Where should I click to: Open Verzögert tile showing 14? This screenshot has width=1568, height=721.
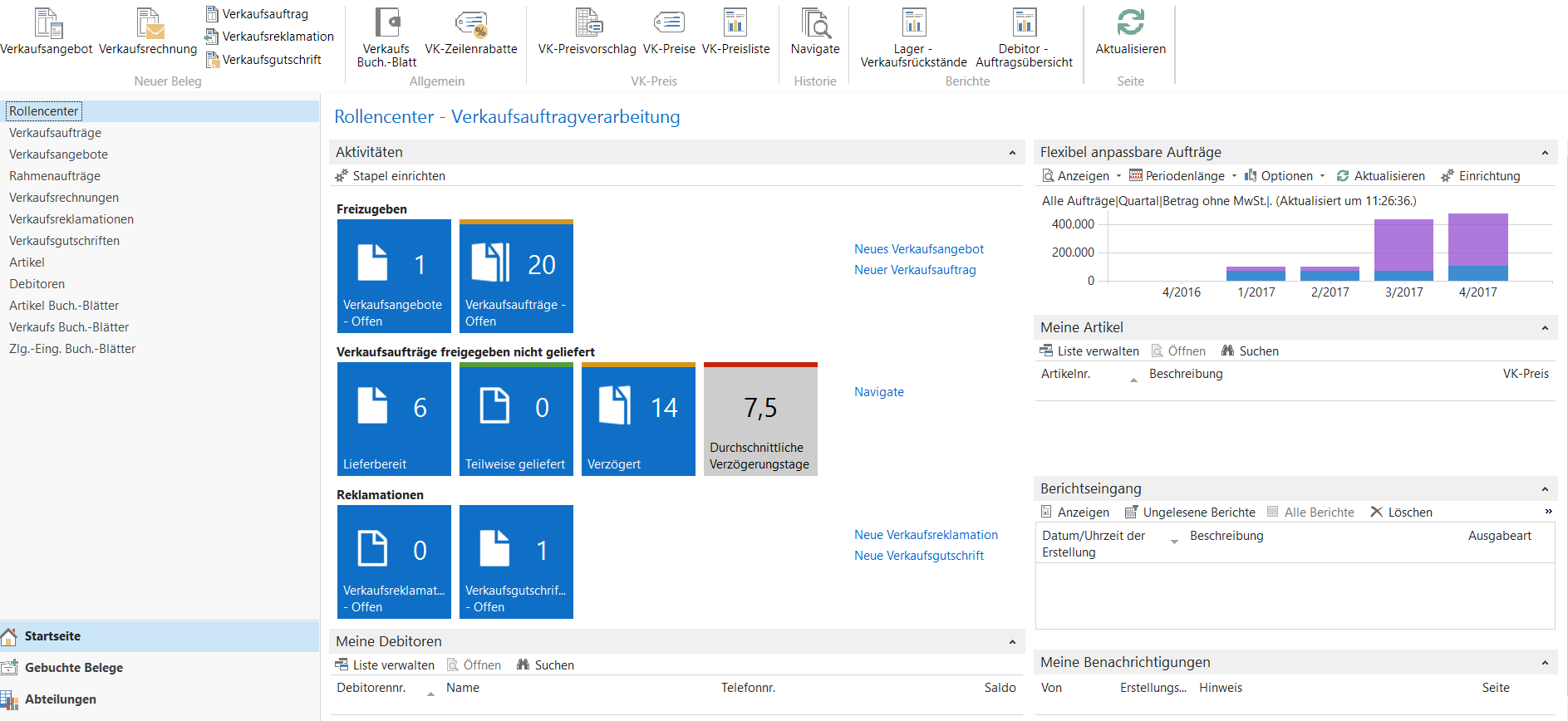(x=638, y=419)
